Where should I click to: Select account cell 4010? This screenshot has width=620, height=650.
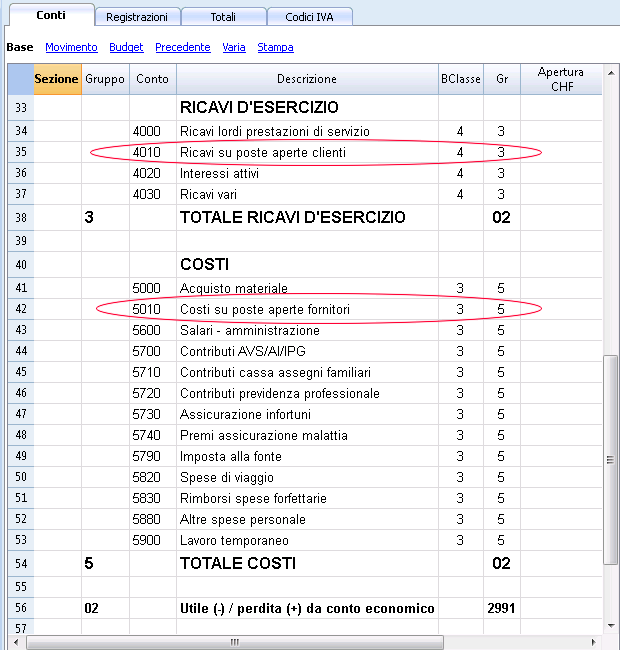153,152
